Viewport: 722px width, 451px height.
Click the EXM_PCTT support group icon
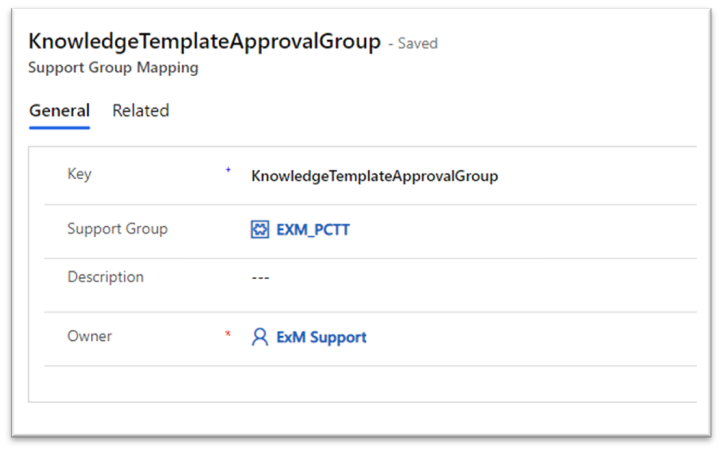tap(260, 229)
